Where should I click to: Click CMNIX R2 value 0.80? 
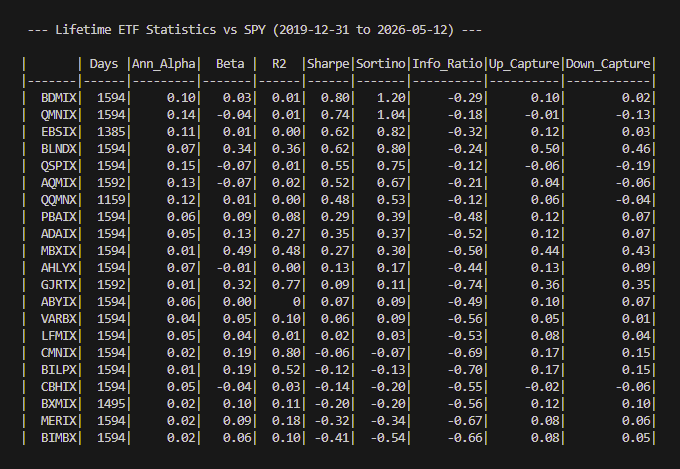pos(286,353)
